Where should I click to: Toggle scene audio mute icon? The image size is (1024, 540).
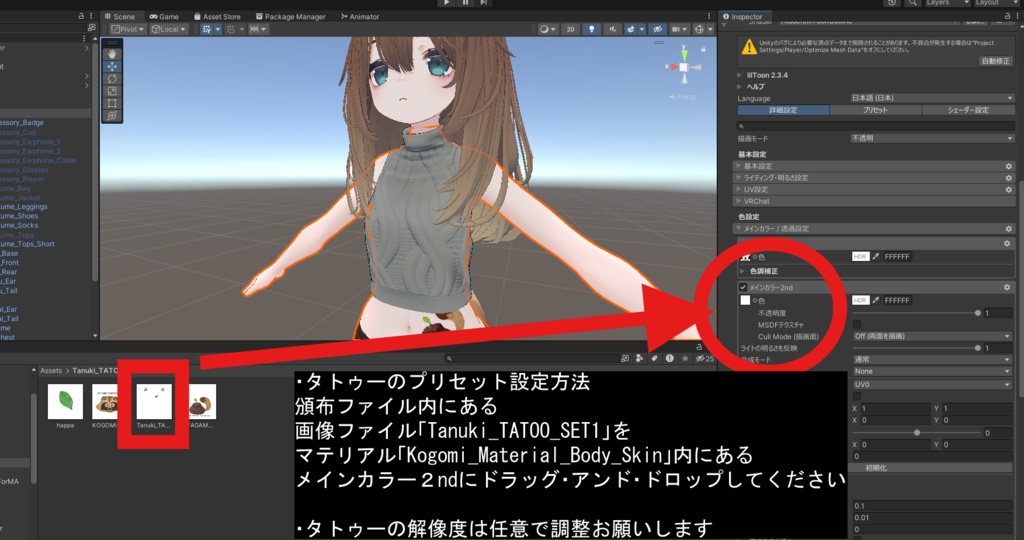click(x=612, y=29)
